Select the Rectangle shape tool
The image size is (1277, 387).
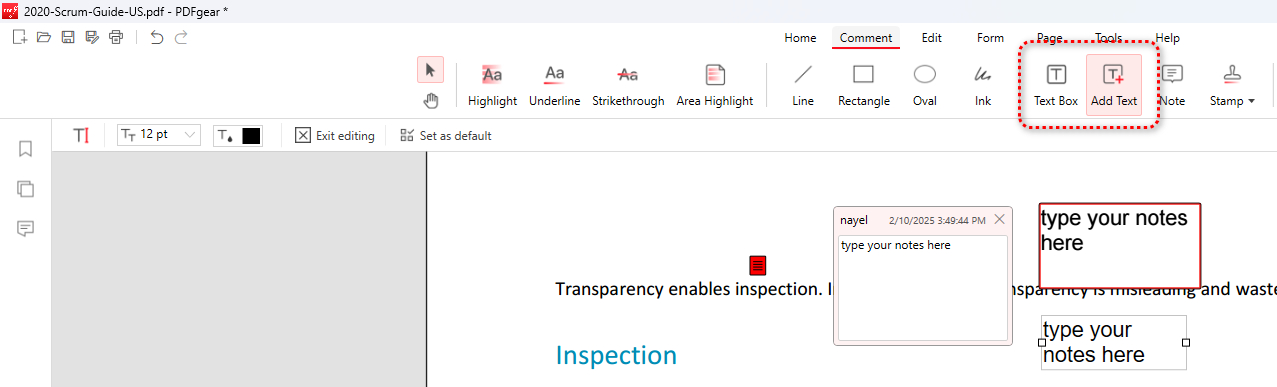click(864, 85)
